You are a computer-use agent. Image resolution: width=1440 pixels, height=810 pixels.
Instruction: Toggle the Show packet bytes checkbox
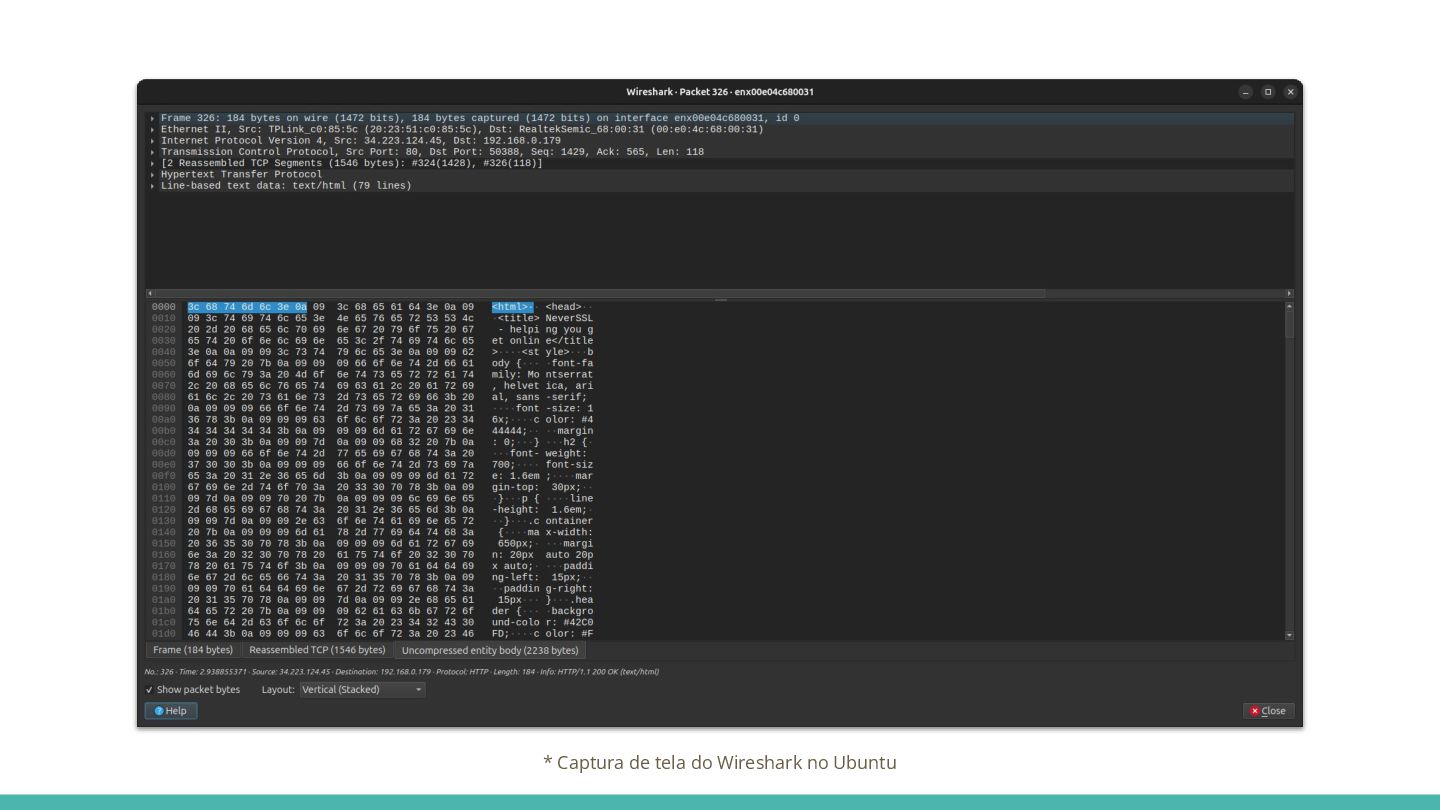point(150,690)
